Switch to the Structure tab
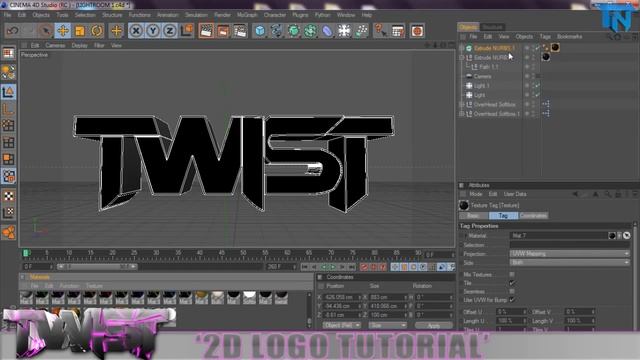Image resolution: width=640 pixels, height=360 pixels. (492, 27)
